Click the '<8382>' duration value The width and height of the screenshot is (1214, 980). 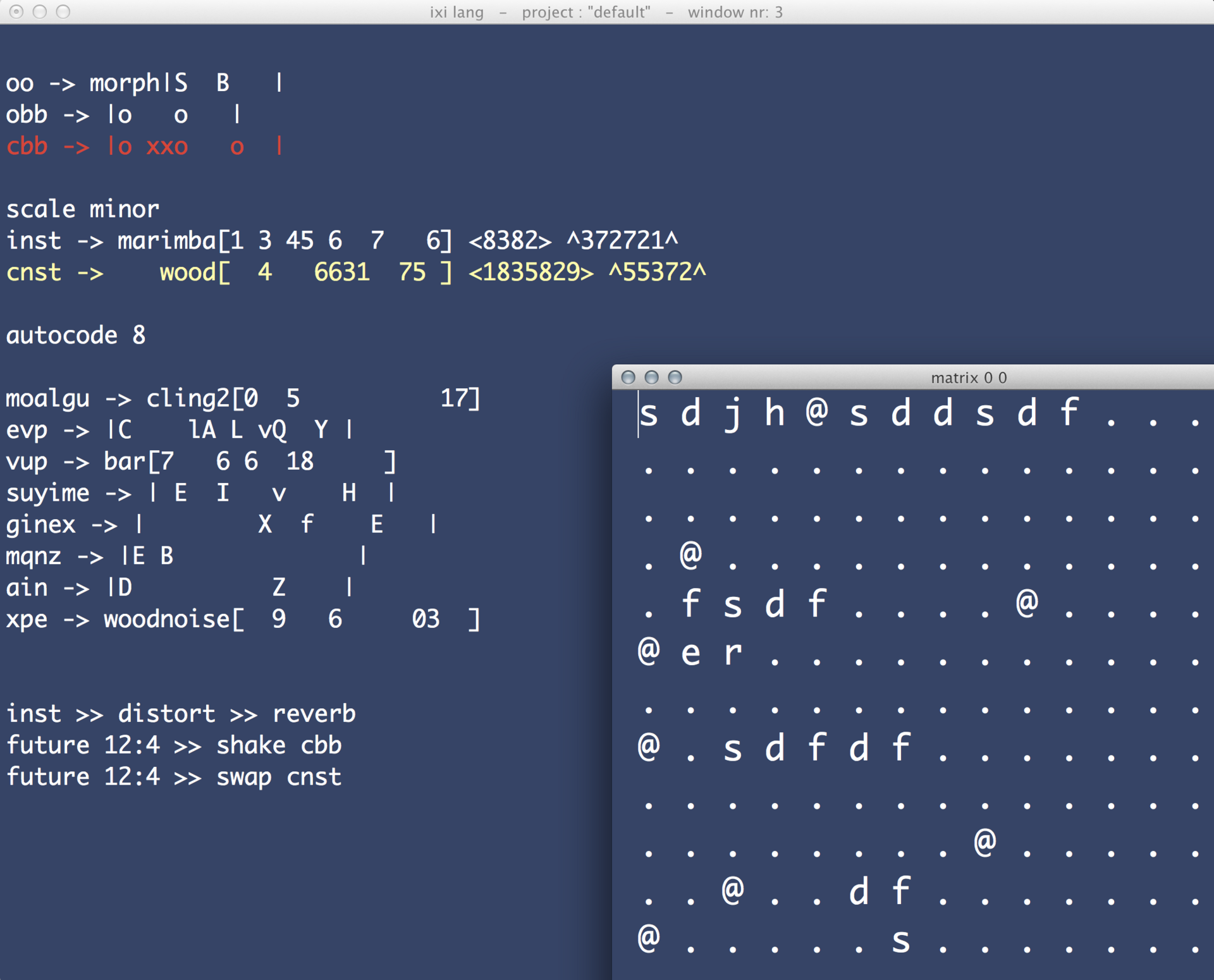tap(510, 241)
